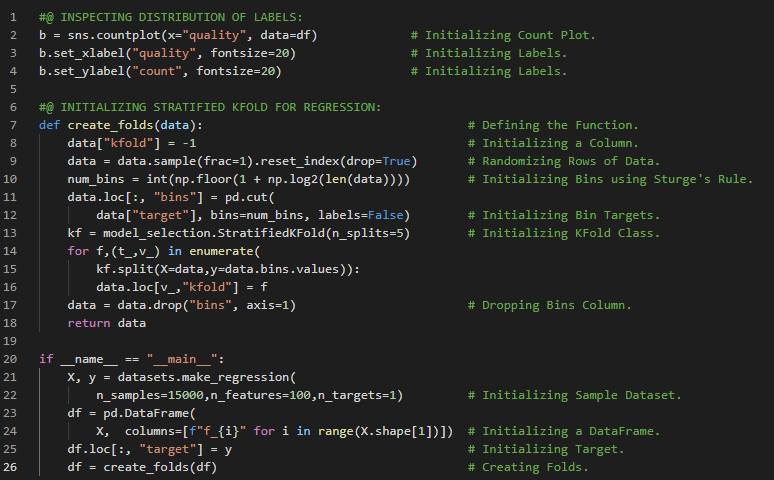Screen dimensions: 774x480
Task: Click the 'INITIALIZING STRATIFIED KFOLD FOR REGRESSION' comment
Action: 220,107
